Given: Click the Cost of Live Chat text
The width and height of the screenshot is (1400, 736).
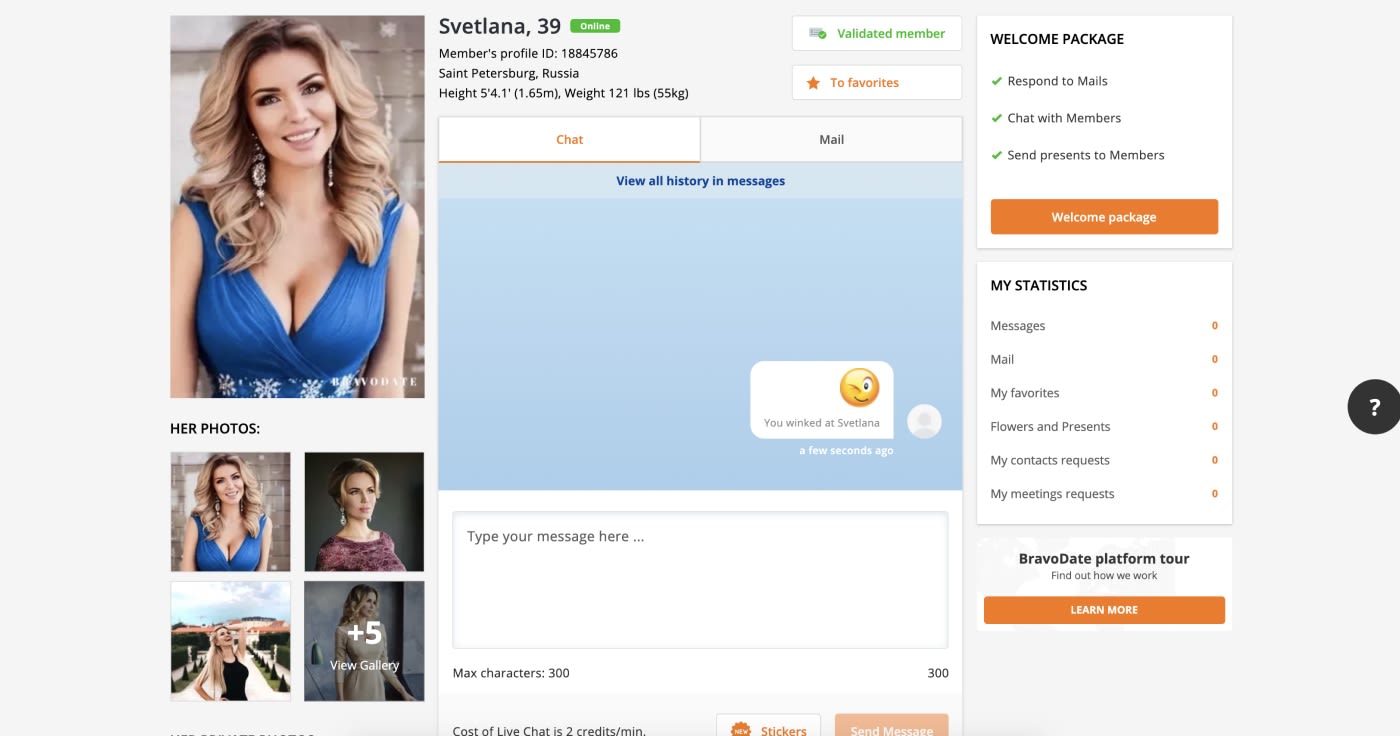Looking at the screenshot, I should [550, 729].
